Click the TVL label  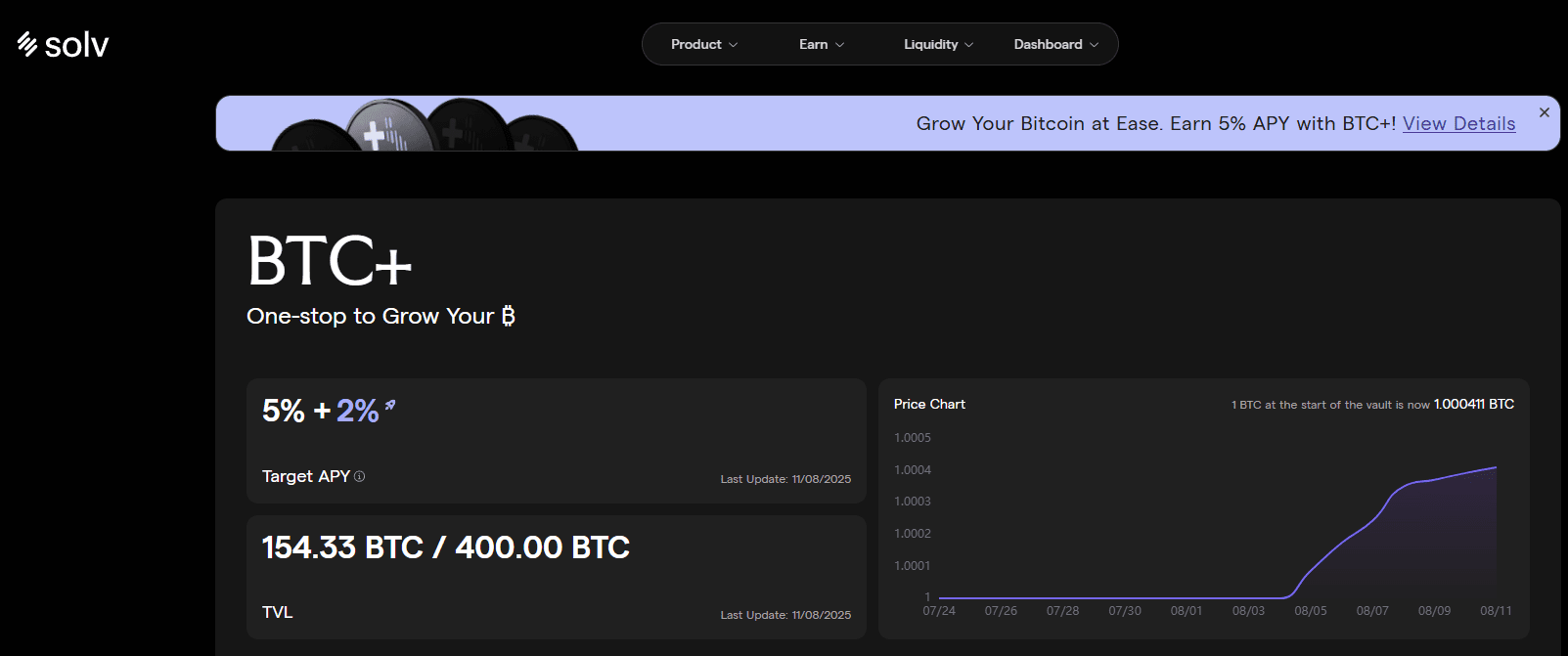pyautogui.click(x=277, y=612)
